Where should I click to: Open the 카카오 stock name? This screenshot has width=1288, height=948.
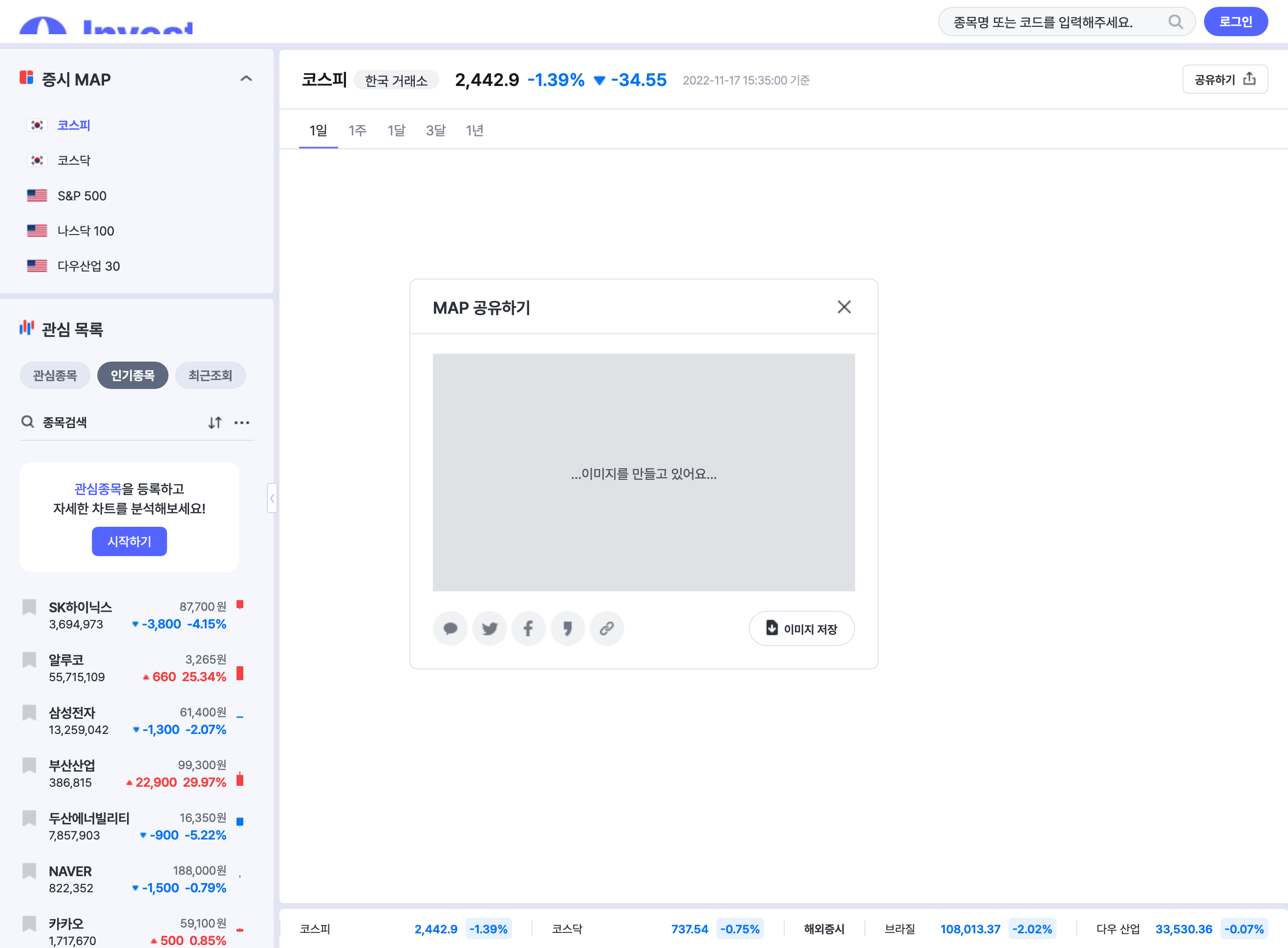pyautogui.click(x=66, y=924)
